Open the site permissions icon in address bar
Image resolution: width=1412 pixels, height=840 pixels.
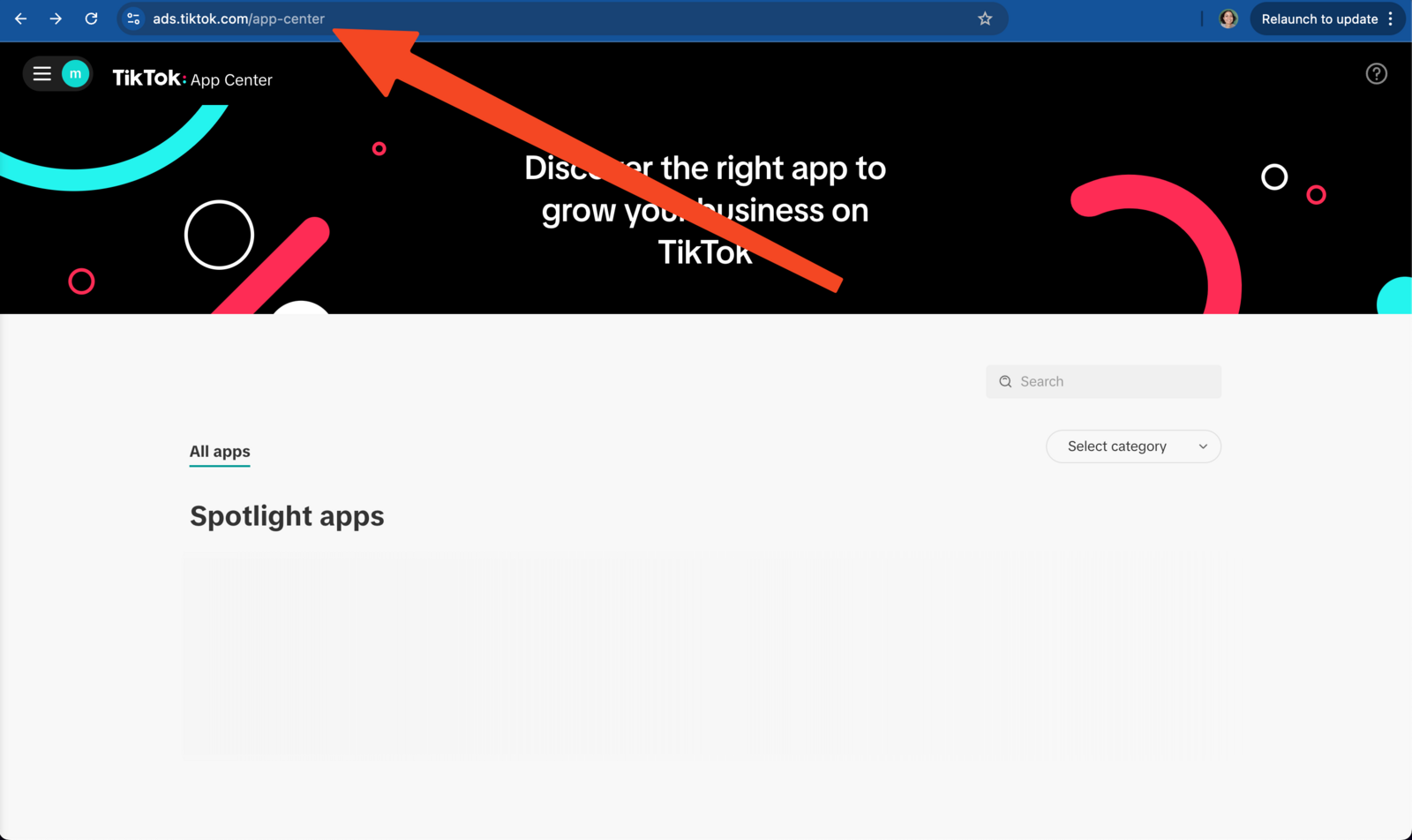pyautogui.click(x=133, y=19)
